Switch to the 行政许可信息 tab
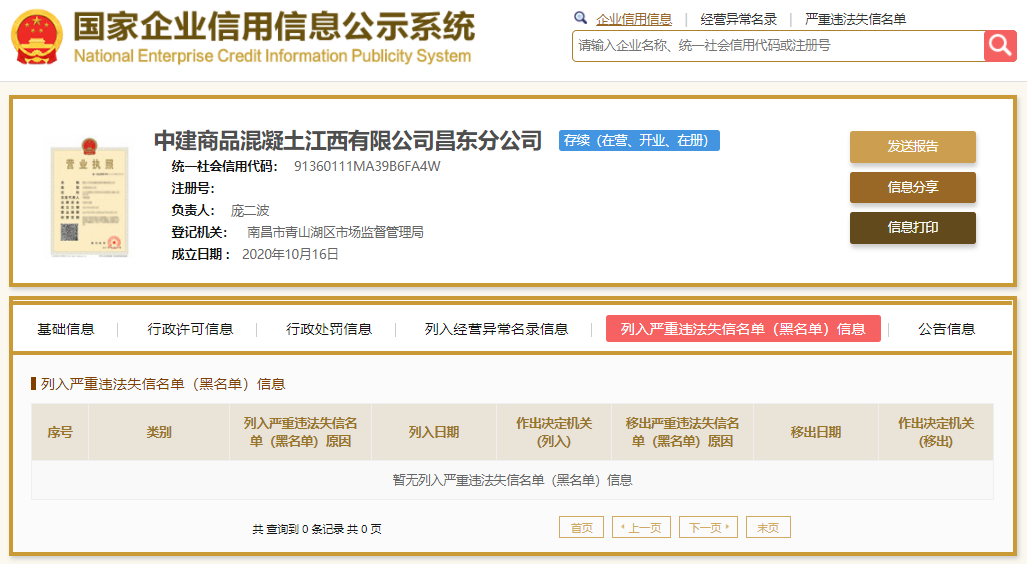The image size is (1027, 564). (190, 329)
